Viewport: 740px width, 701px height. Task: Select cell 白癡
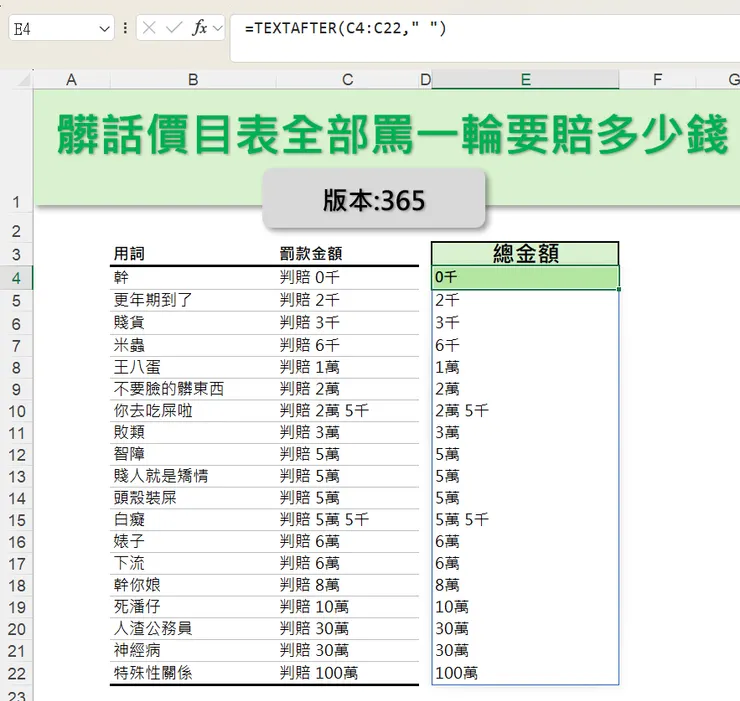(193, 520)
